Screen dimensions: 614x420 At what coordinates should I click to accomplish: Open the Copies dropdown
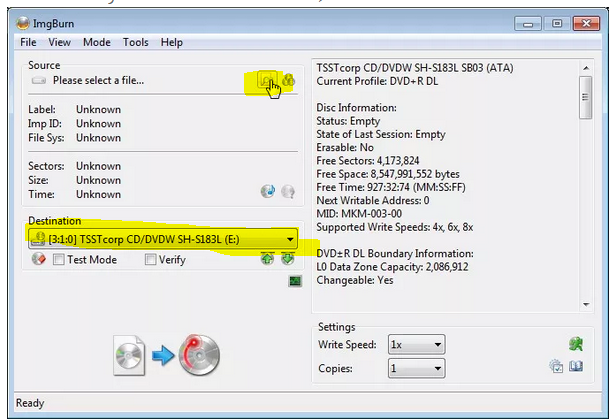pyautogui.click(x=416, y=368)
